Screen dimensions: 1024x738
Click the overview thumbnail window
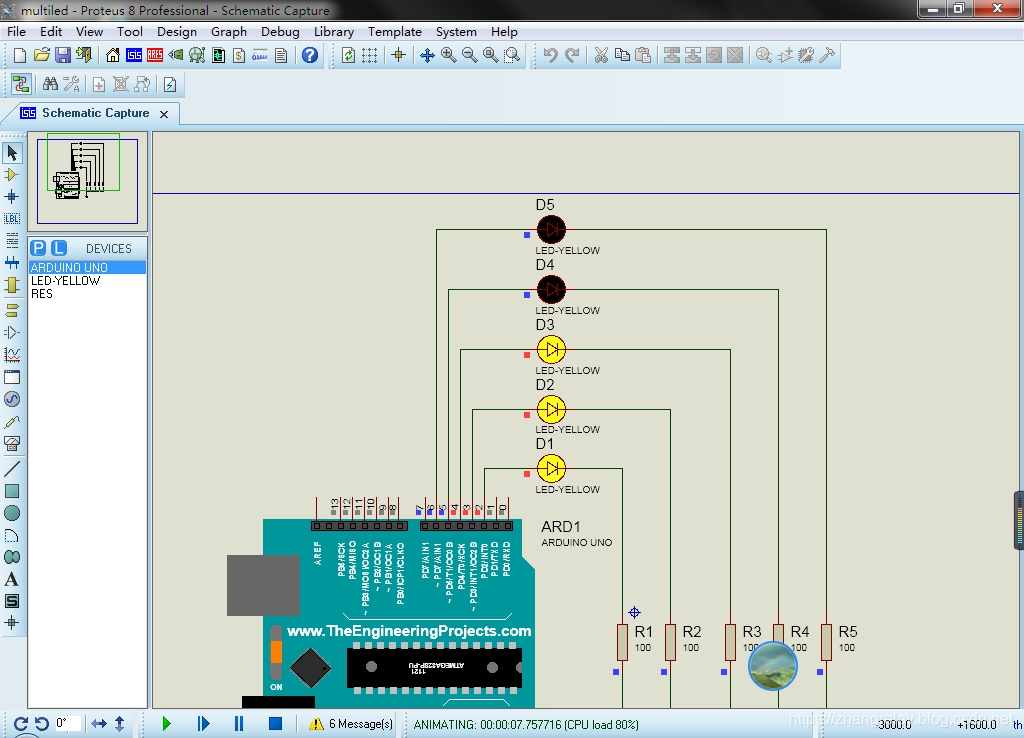click(88, 181)
